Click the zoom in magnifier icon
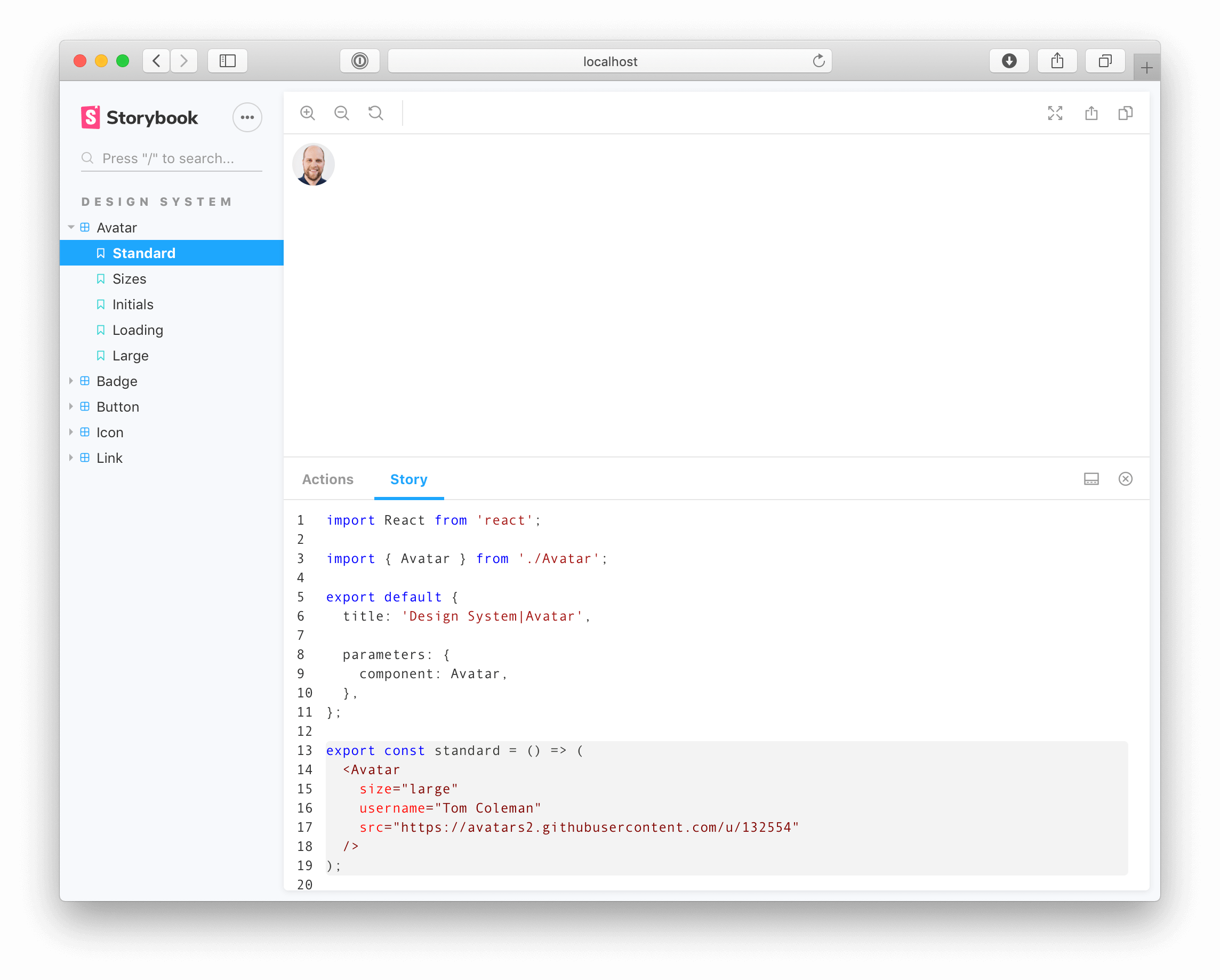 307,113
